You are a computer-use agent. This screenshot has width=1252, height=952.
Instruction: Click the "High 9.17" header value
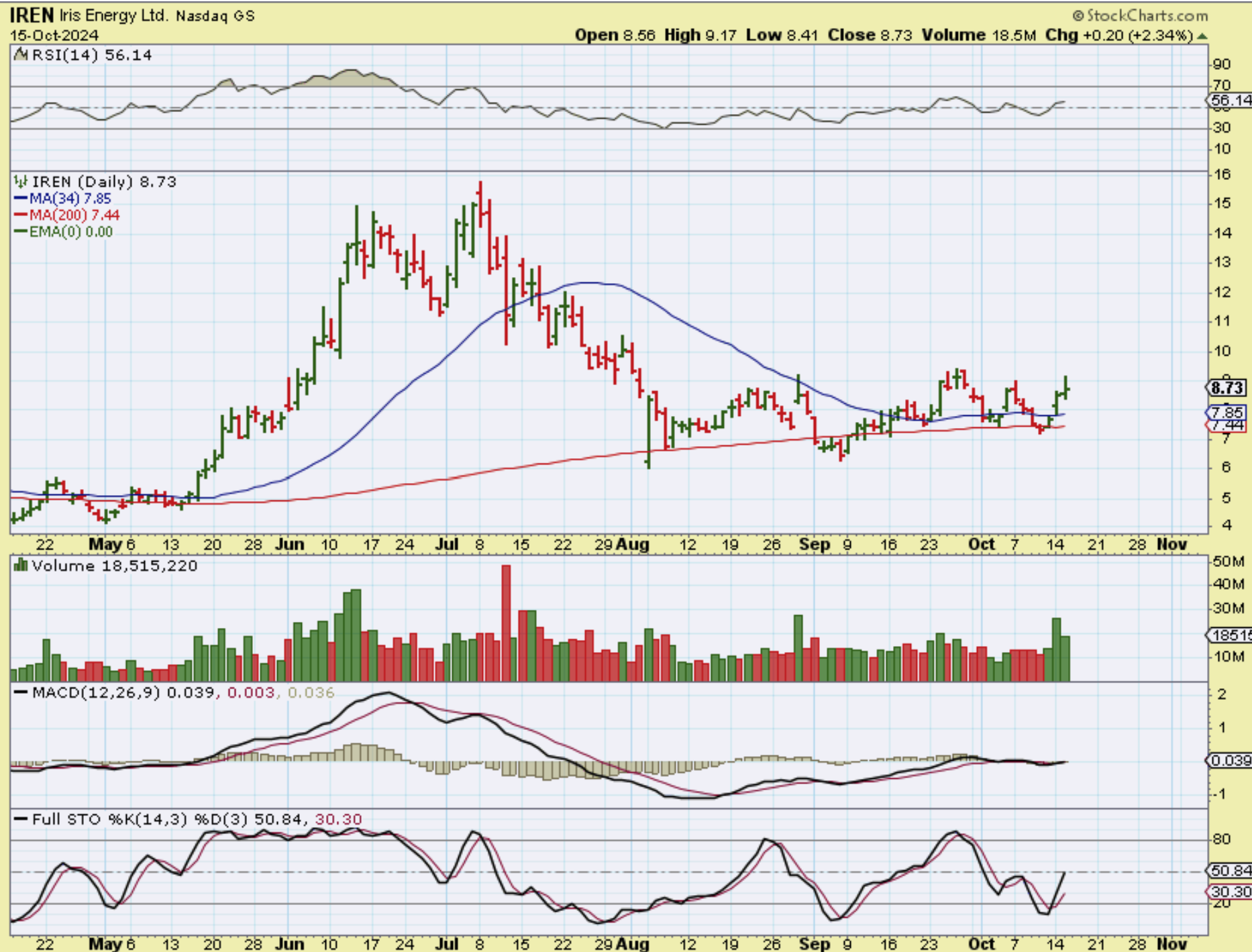click(700, 35)
